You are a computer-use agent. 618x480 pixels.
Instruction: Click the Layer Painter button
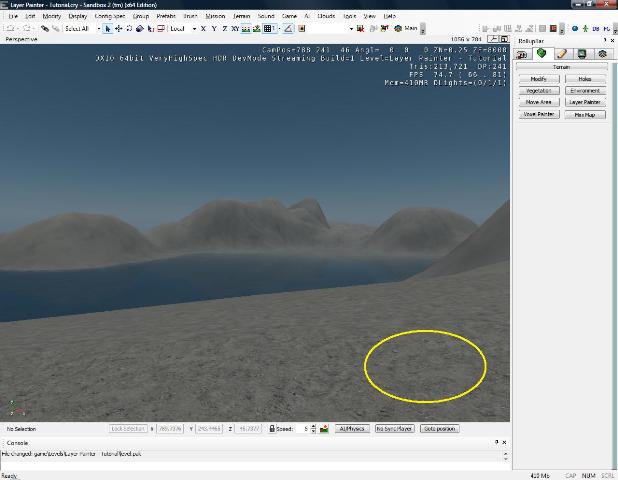[x=584, y=102]
